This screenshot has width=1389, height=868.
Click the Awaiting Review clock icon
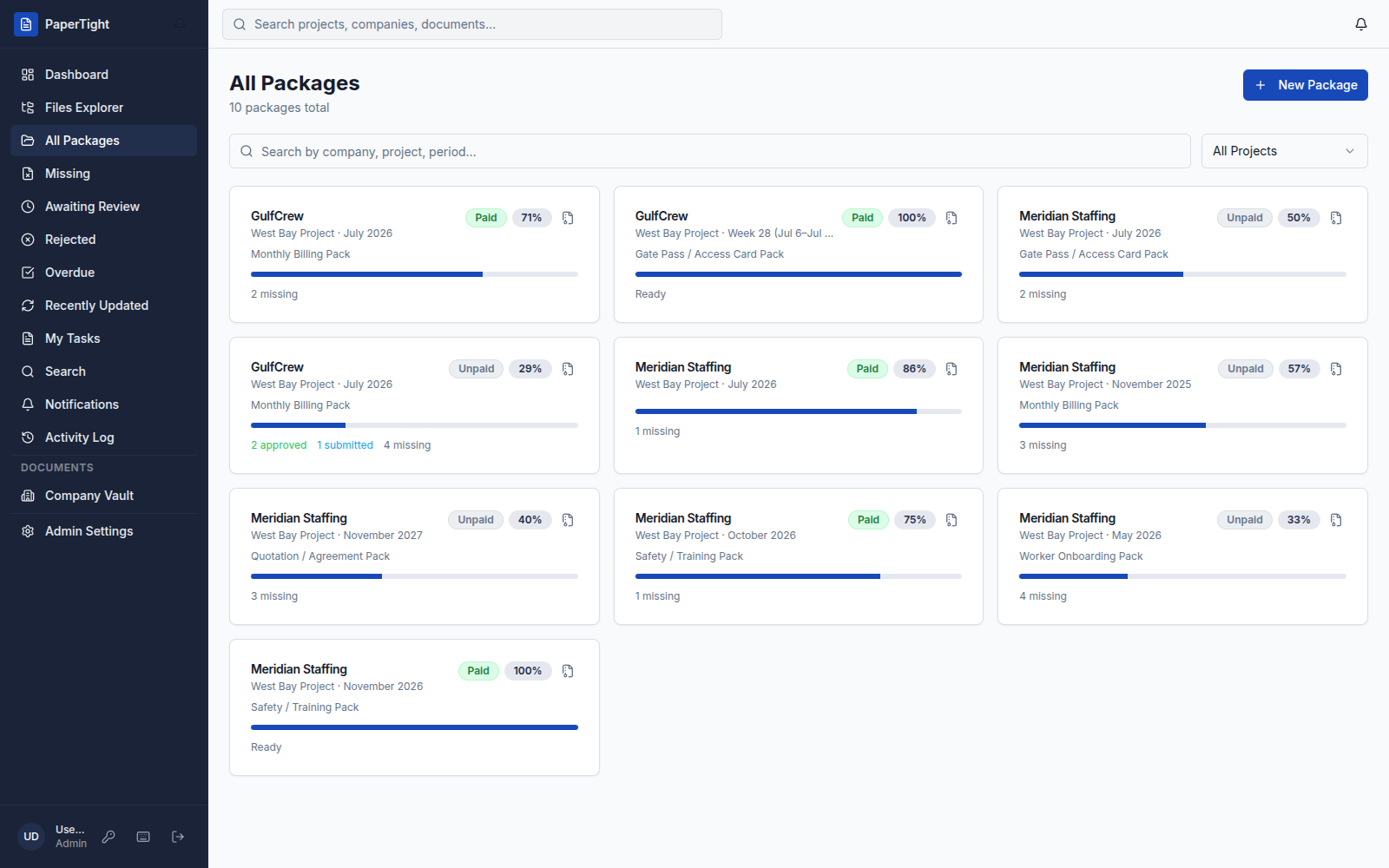28,207
